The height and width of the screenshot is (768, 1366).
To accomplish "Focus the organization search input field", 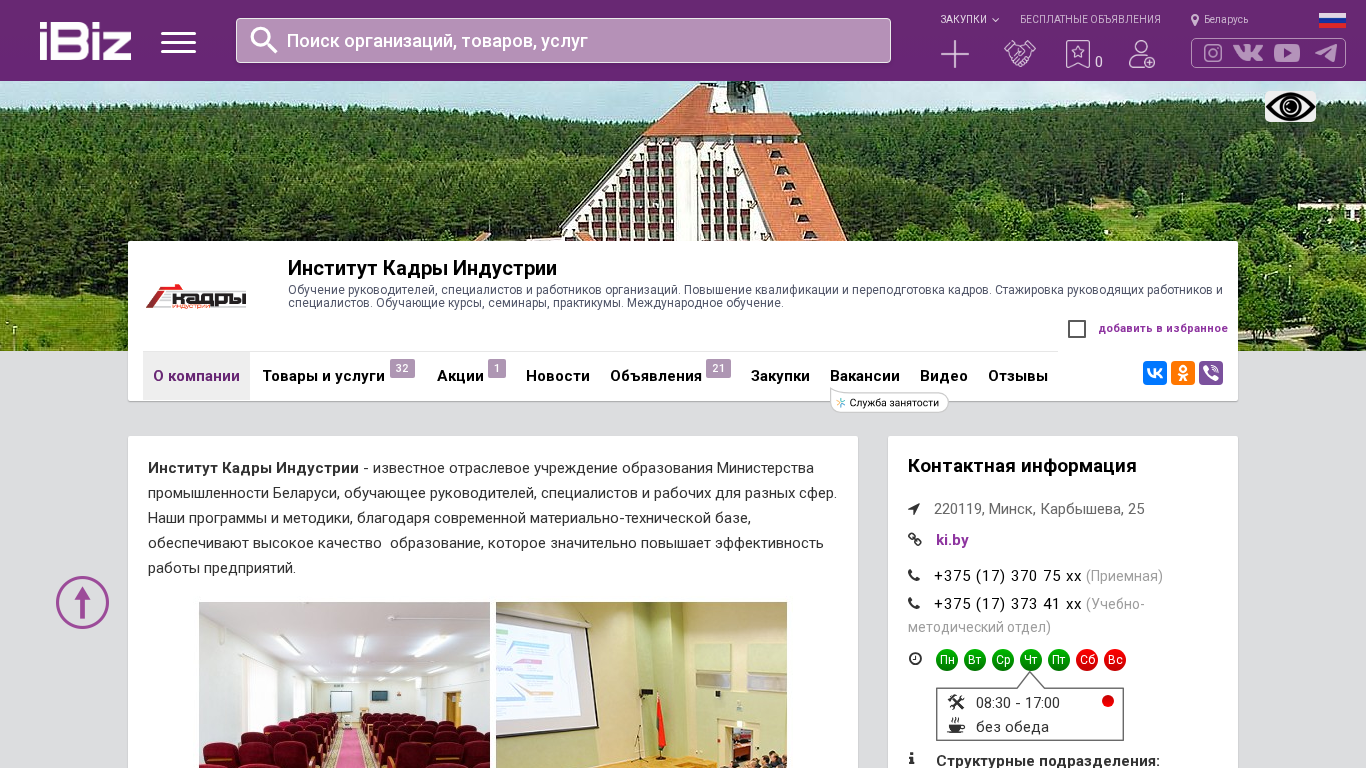I will 563,41.
